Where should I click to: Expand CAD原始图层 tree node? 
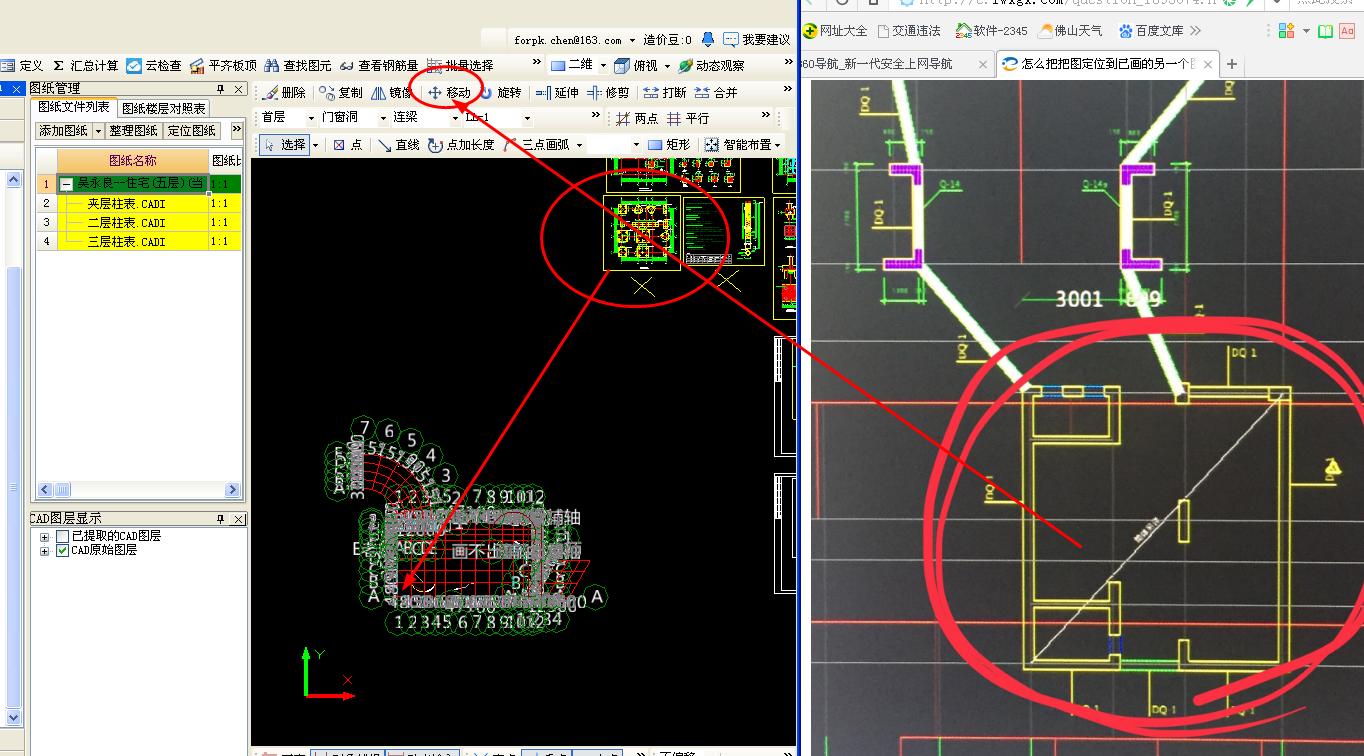pyautogui.click(x=44, y=551)
